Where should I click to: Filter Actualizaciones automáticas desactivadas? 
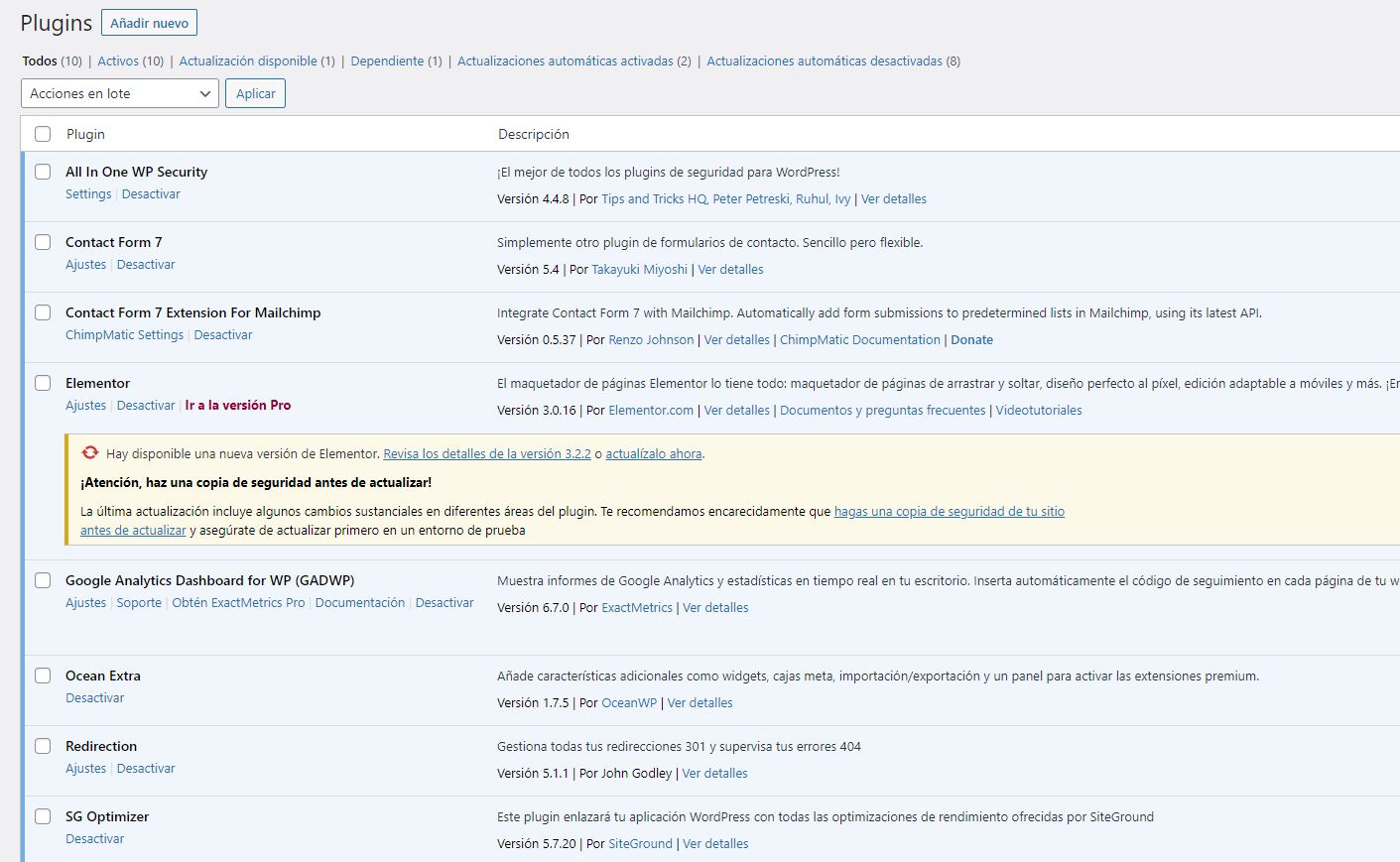tap(825, 61)
